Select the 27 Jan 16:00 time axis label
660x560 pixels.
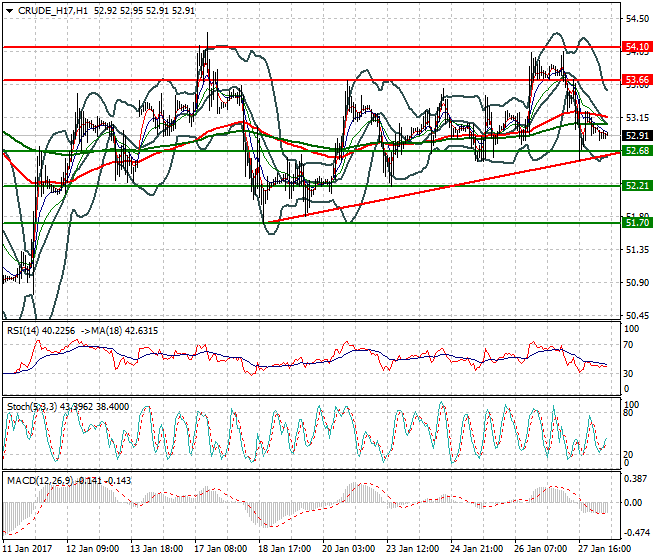pos(604,549)
